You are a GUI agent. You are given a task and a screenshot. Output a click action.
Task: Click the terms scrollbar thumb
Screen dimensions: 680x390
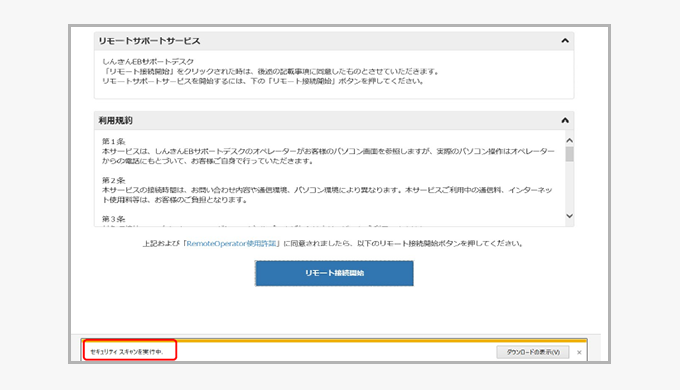click(x=569, y=154)
